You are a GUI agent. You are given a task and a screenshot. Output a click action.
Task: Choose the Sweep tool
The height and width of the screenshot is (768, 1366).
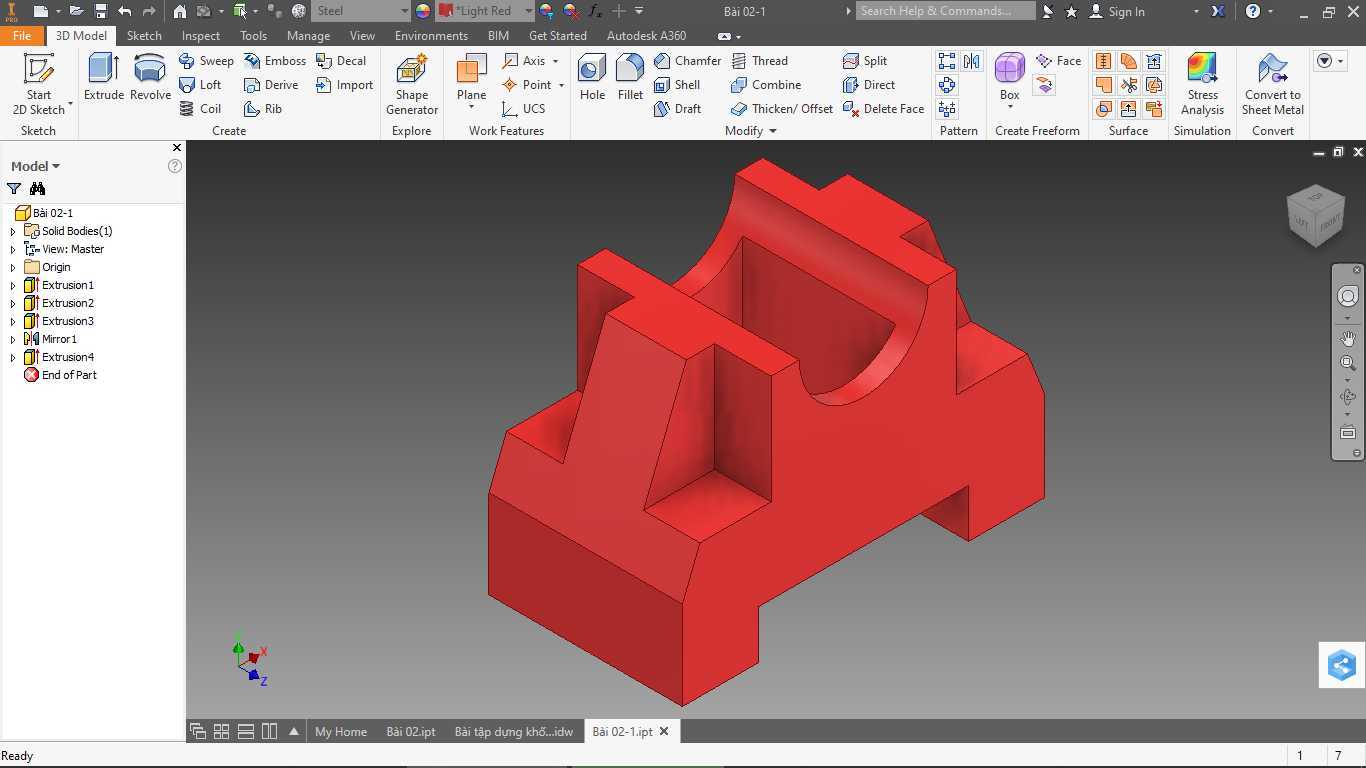206,61
